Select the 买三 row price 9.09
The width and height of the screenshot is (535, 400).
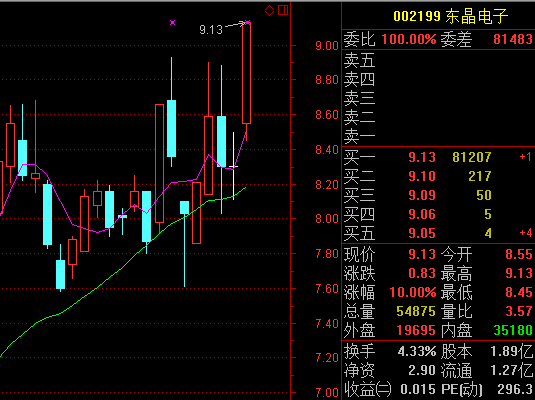click(422, 195)
